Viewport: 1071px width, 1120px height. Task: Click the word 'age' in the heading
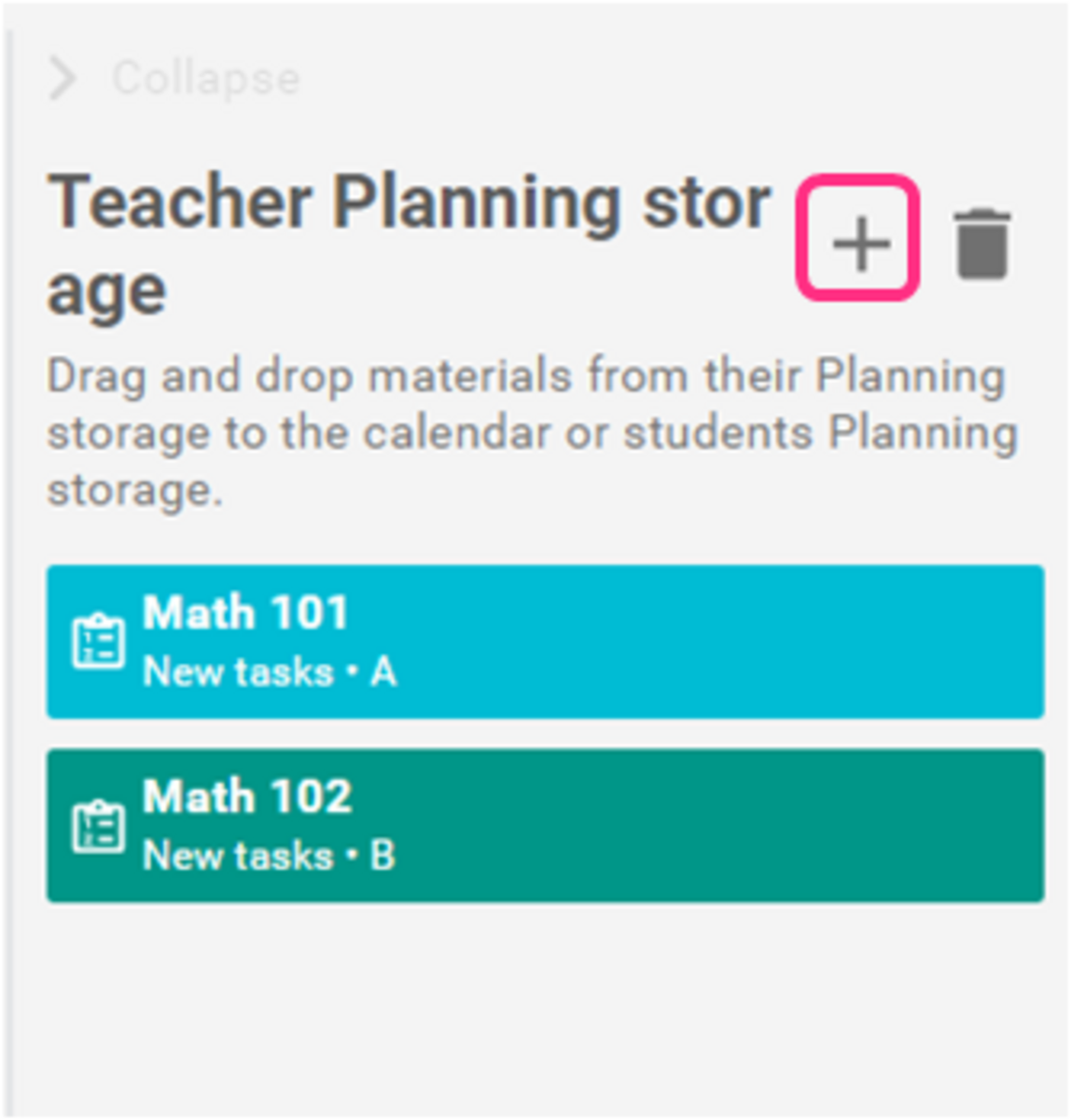[106, 291]
